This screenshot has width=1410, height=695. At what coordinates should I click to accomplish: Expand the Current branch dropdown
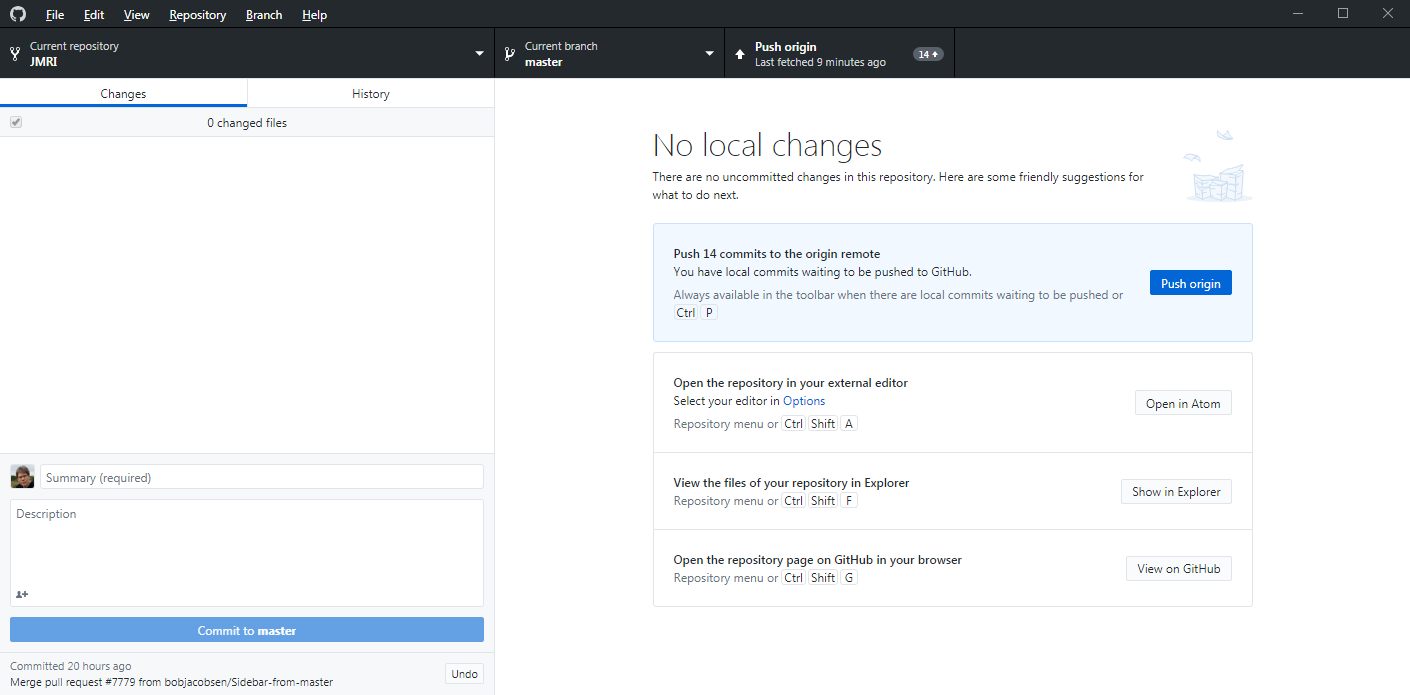coord(709,54)
